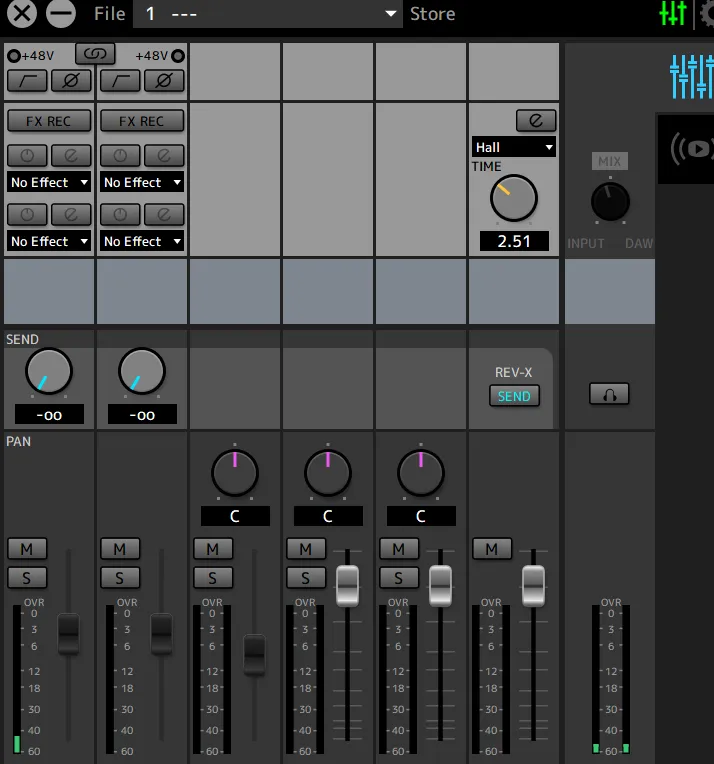Viewport: 714px width, 764px height.
Task: Expand channel 1 top No Effect dropdown
Action: [x=49, y=183]
